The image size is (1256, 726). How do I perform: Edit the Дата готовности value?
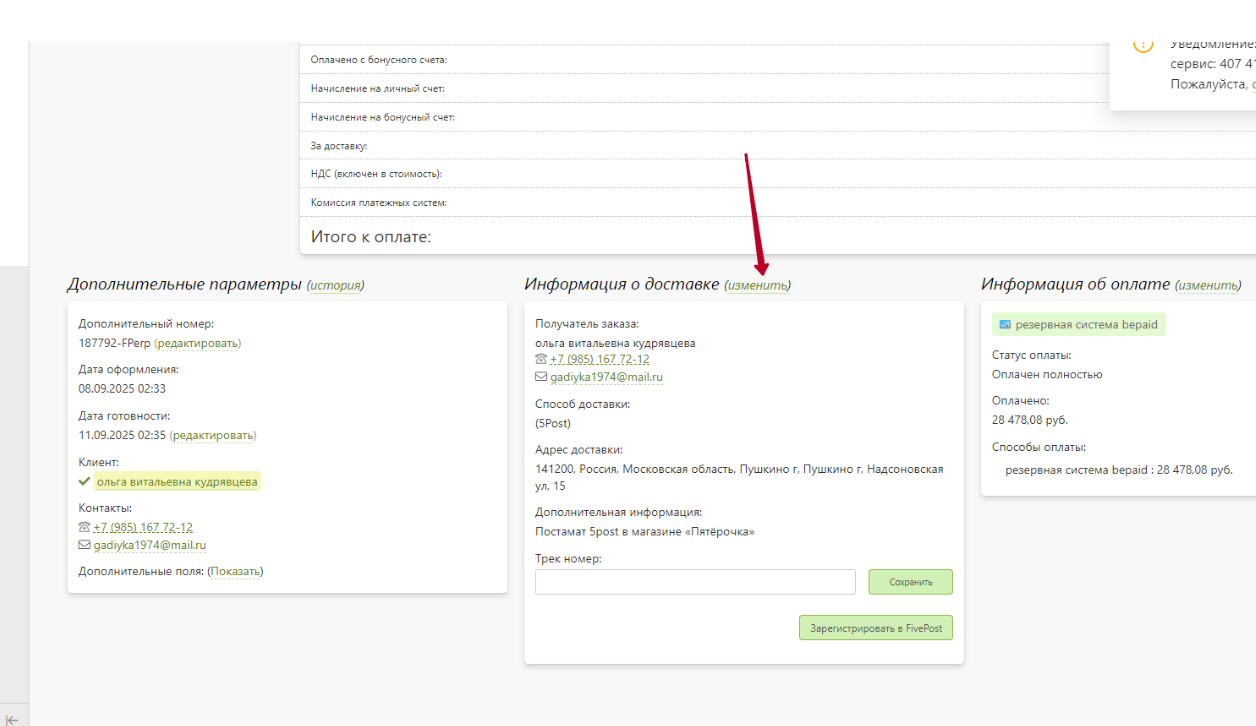[213, 435]
